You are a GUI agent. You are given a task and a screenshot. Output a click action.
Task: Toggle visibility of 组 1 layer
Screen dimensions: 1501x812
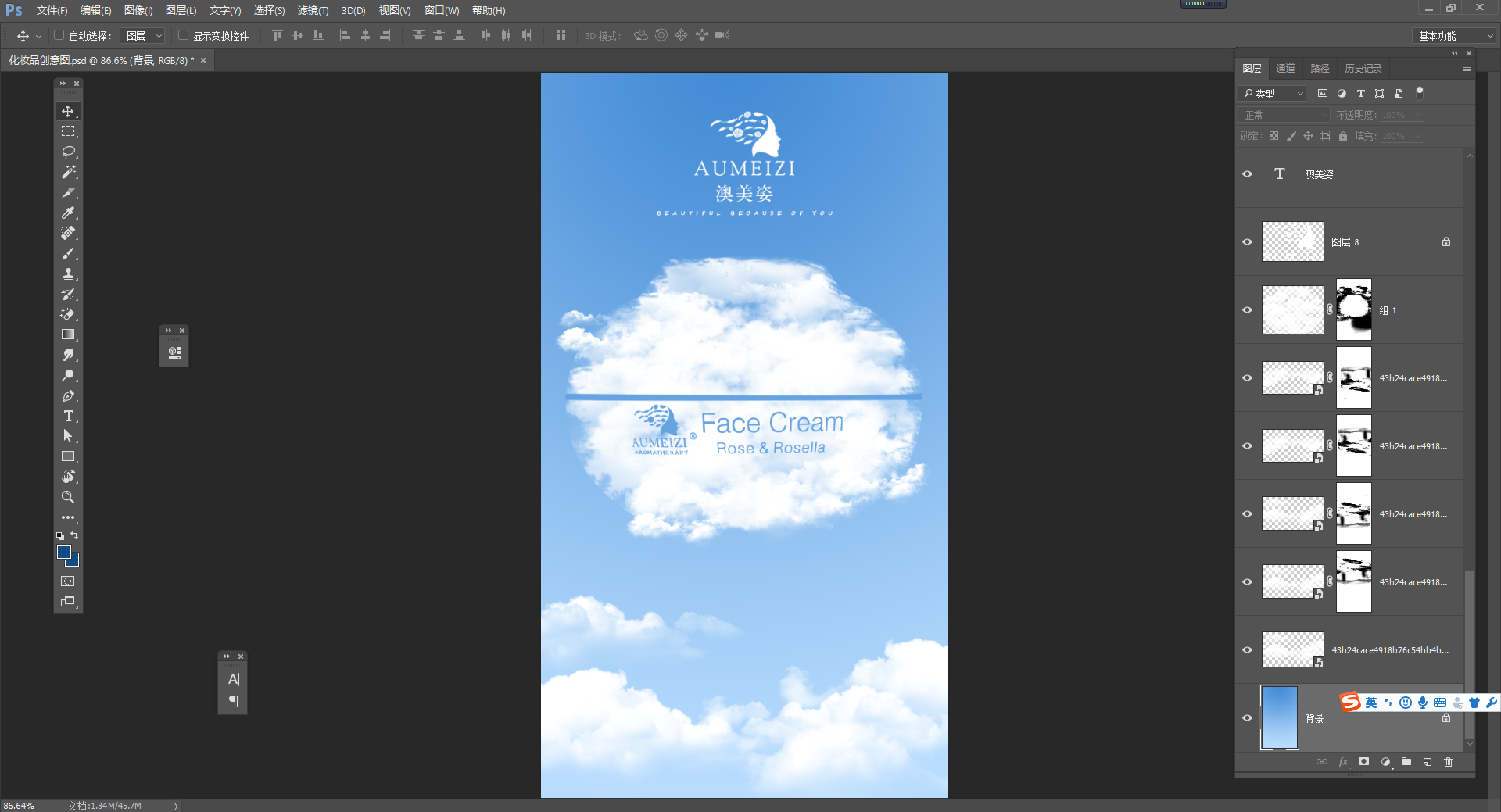pyautogui.click(x=1247, y=310)
